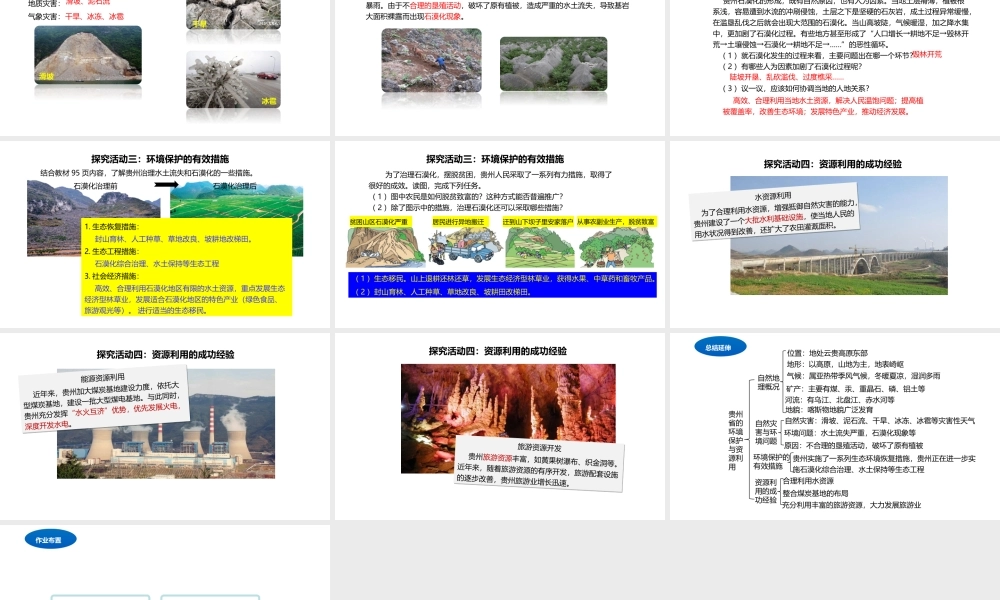Click the cartoon of terraced green fields
Viewport: 1000px width, 600px height.
(x=540, y=247)
